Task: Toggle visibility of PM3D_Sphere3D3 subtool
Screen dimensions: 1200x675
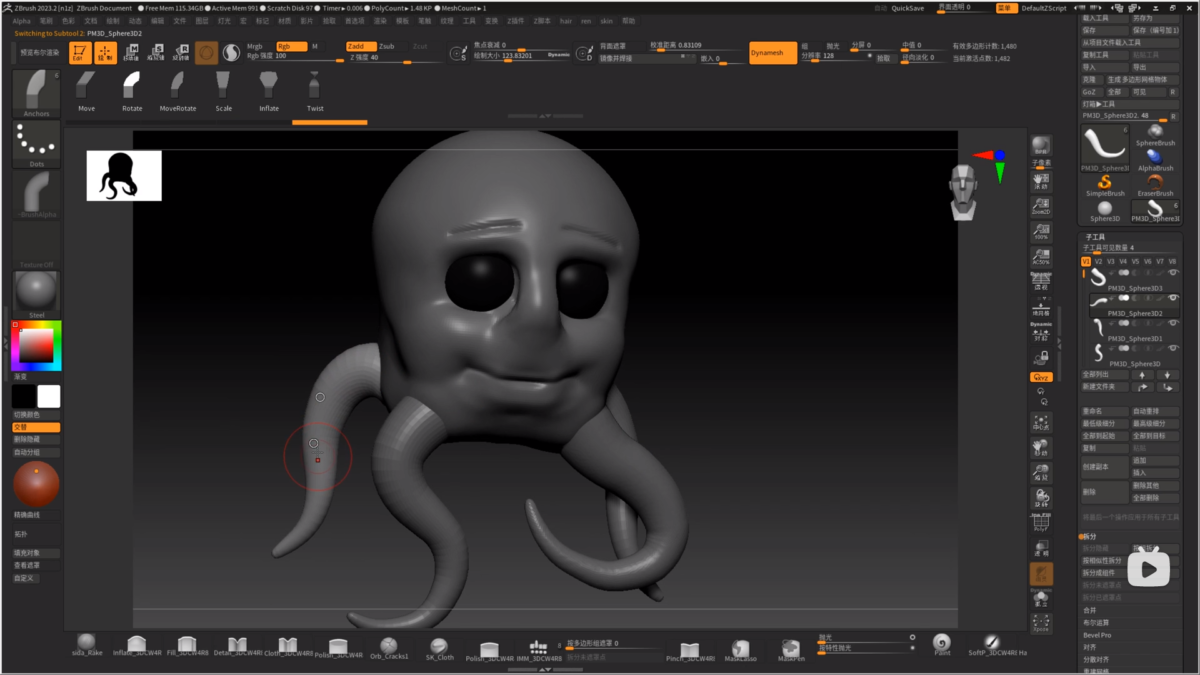Action: (x=1173, y=273)
